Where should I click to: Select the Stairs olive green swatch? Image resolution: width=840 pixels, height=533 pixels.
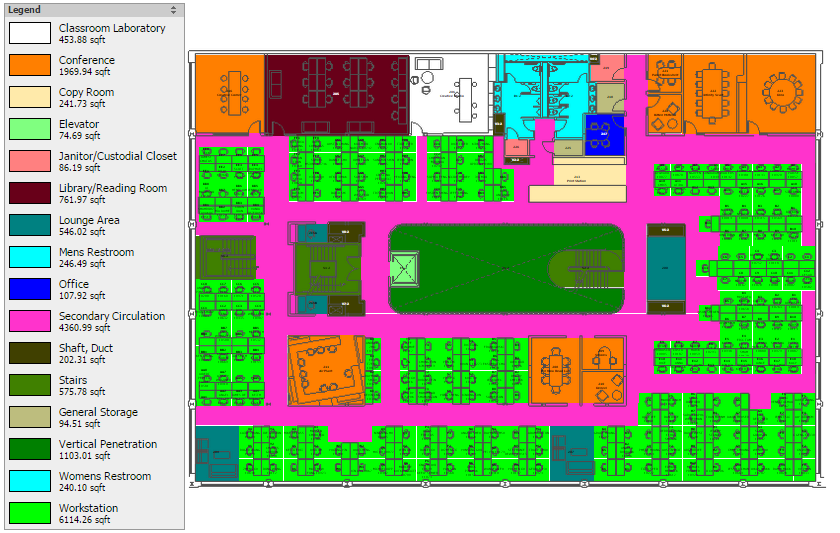30,385
